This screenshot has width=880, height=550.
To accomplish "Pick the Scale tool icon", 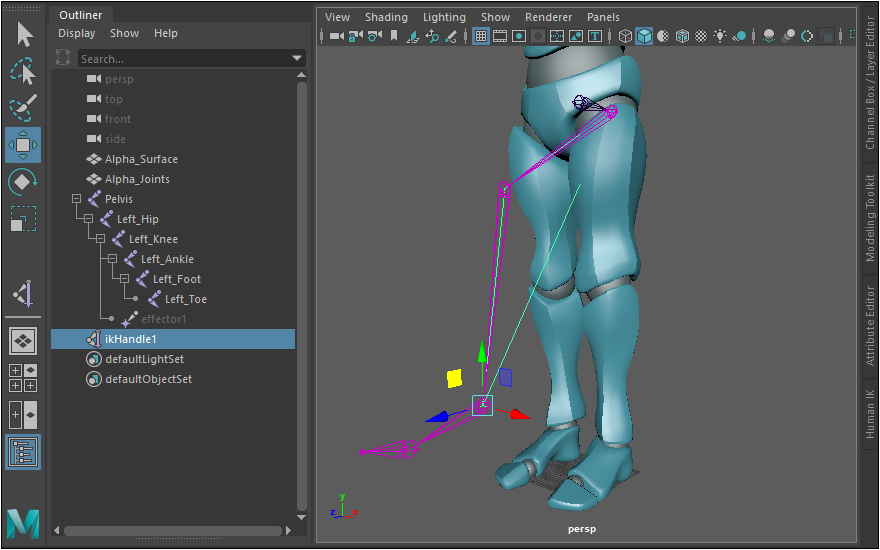I will [x=23, y=218].
